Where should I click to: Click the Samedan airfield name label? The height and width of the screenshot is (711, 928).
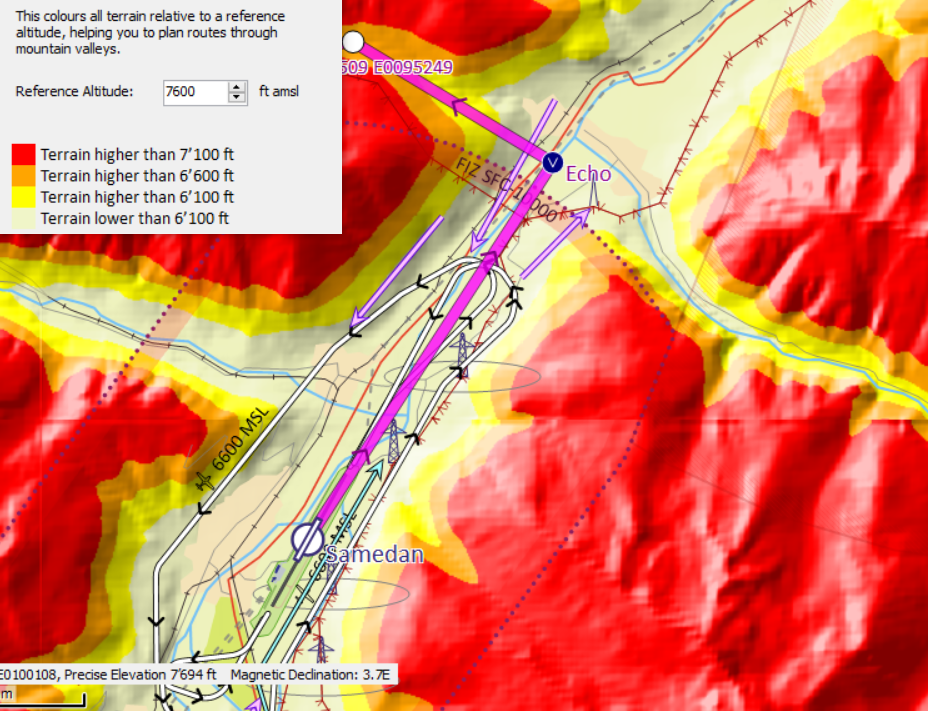(x=375, y=555)
